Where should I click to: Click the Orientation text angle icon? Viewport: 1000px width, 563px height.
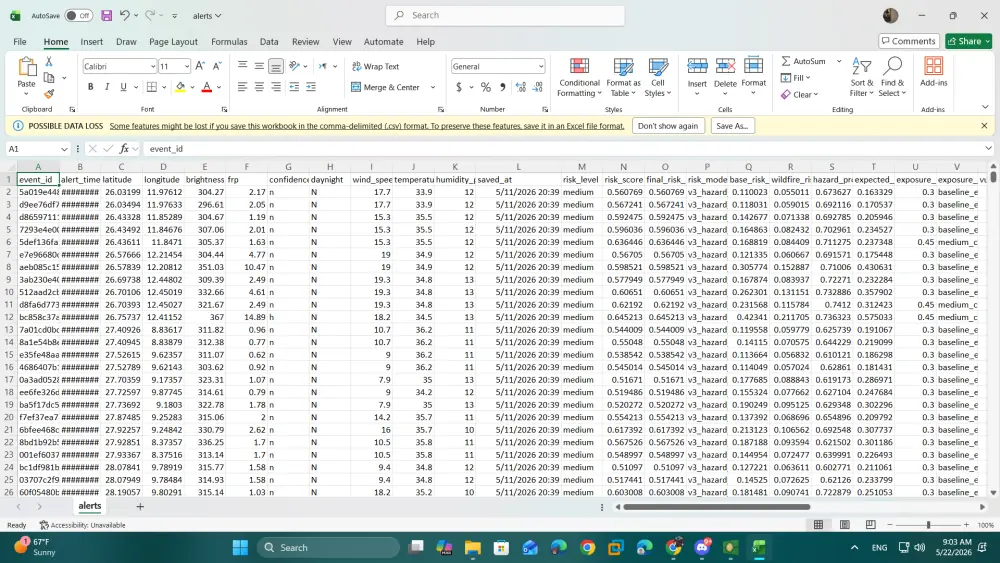(x=294, y=66)
